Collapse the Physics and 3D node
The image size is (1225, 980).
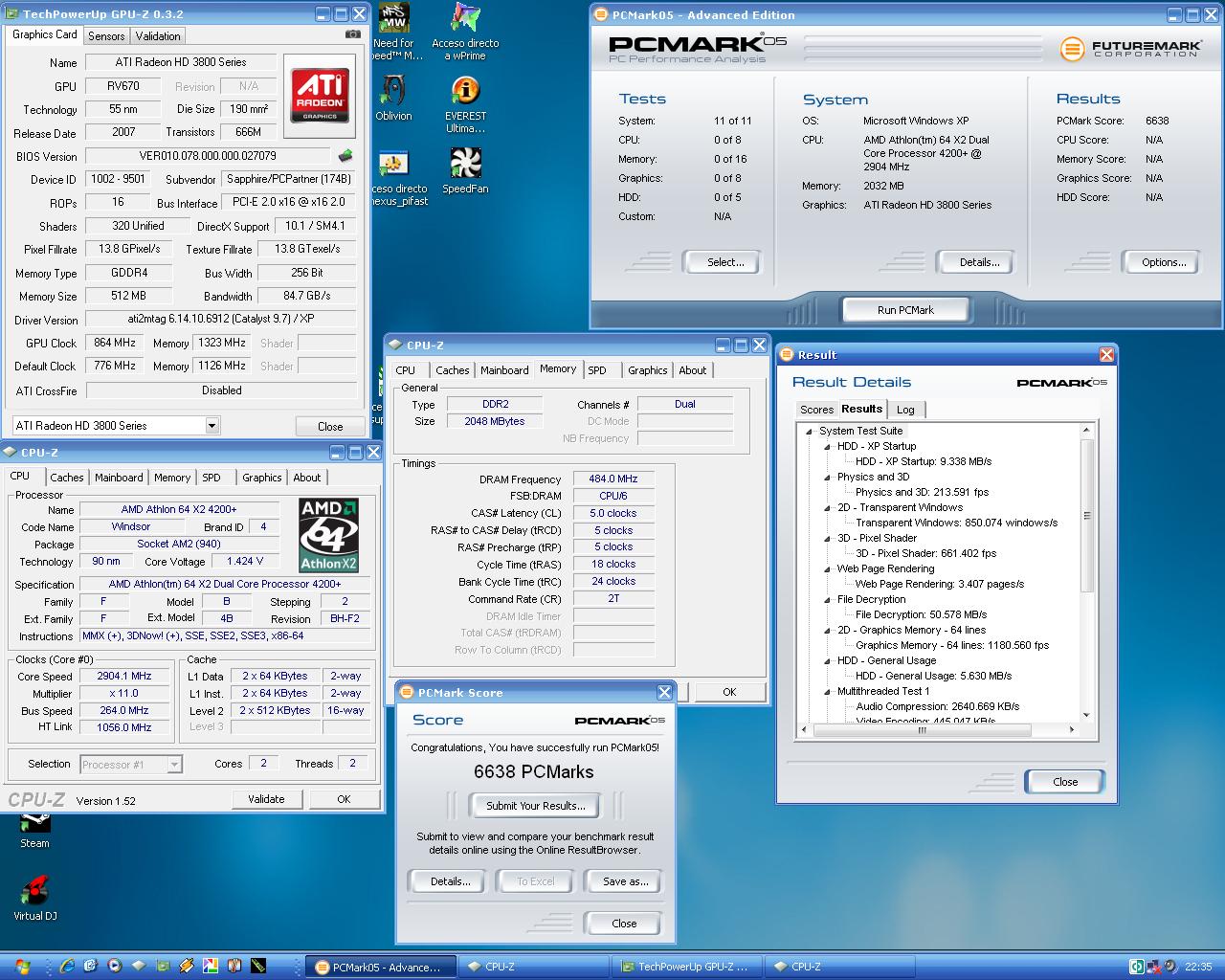tap(828, 477)
